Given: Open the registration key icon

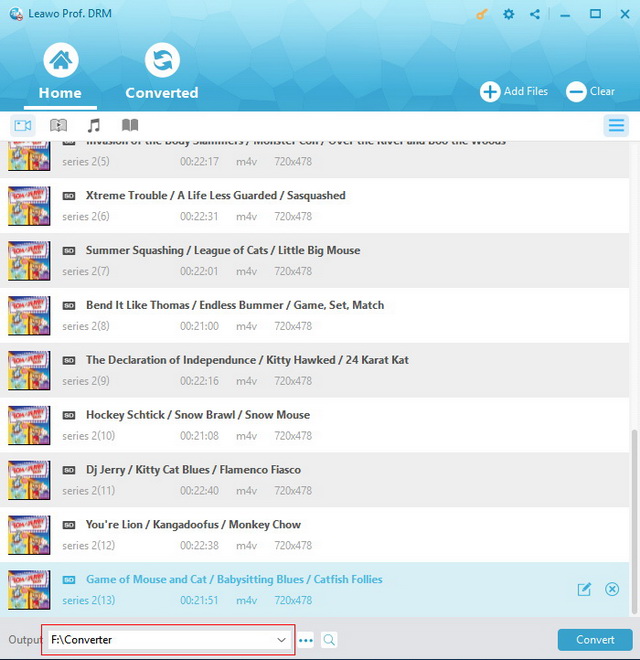Looking at the screenshot, I should (x=481, y=14).
